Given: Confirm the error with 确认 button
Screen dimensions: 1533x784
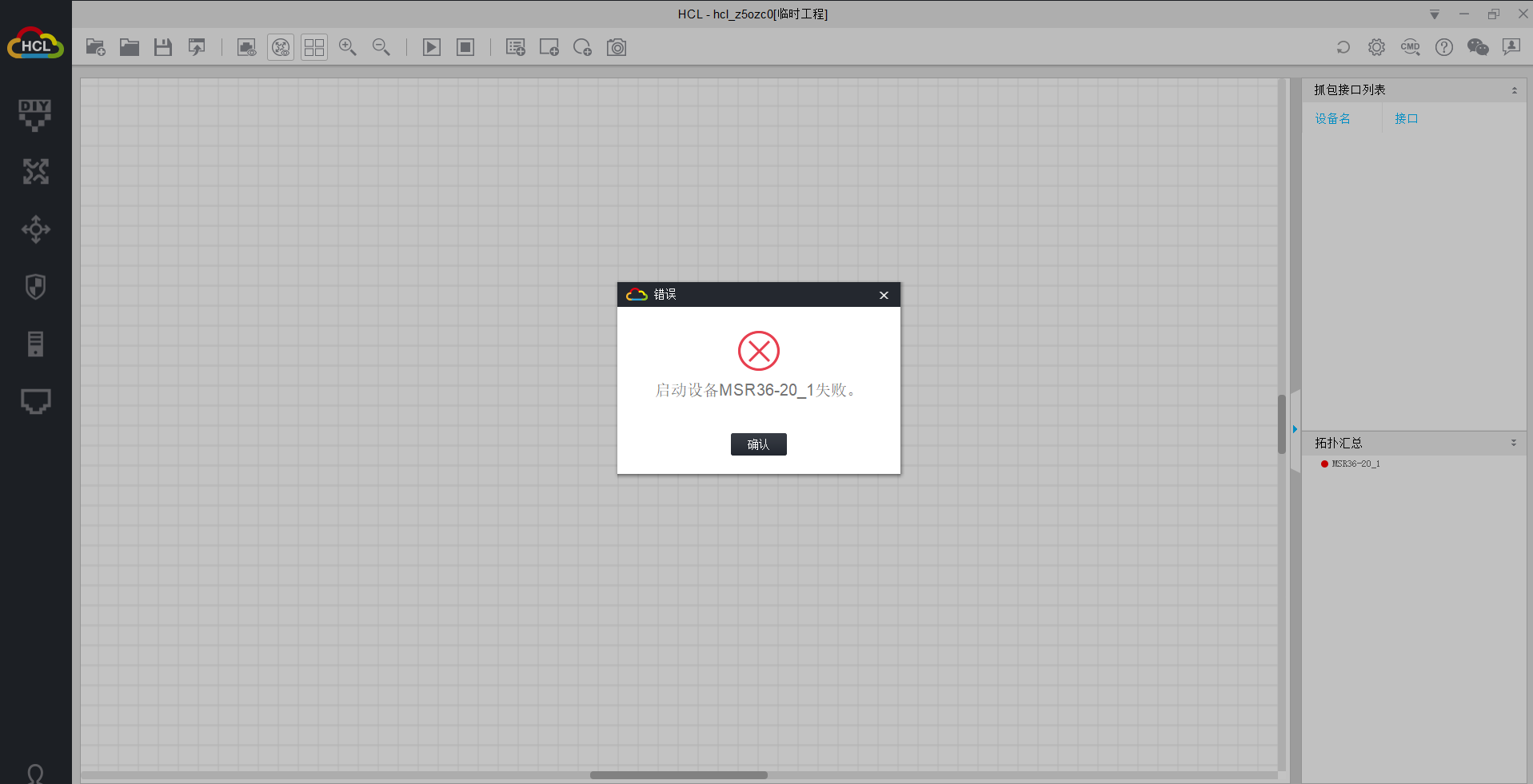Looking at the screenshot, I should pyautogui.click(x=758, y=444).
